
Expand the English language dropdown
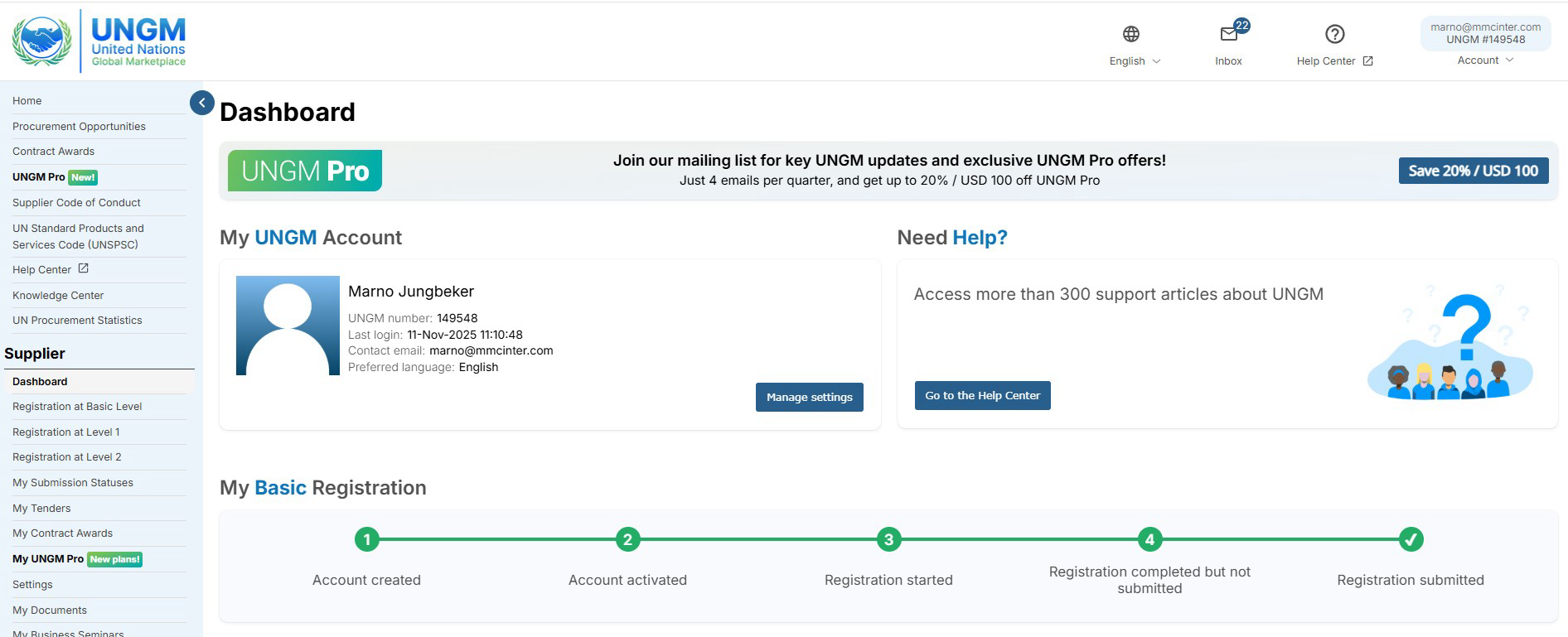[x=1135, y=61]
